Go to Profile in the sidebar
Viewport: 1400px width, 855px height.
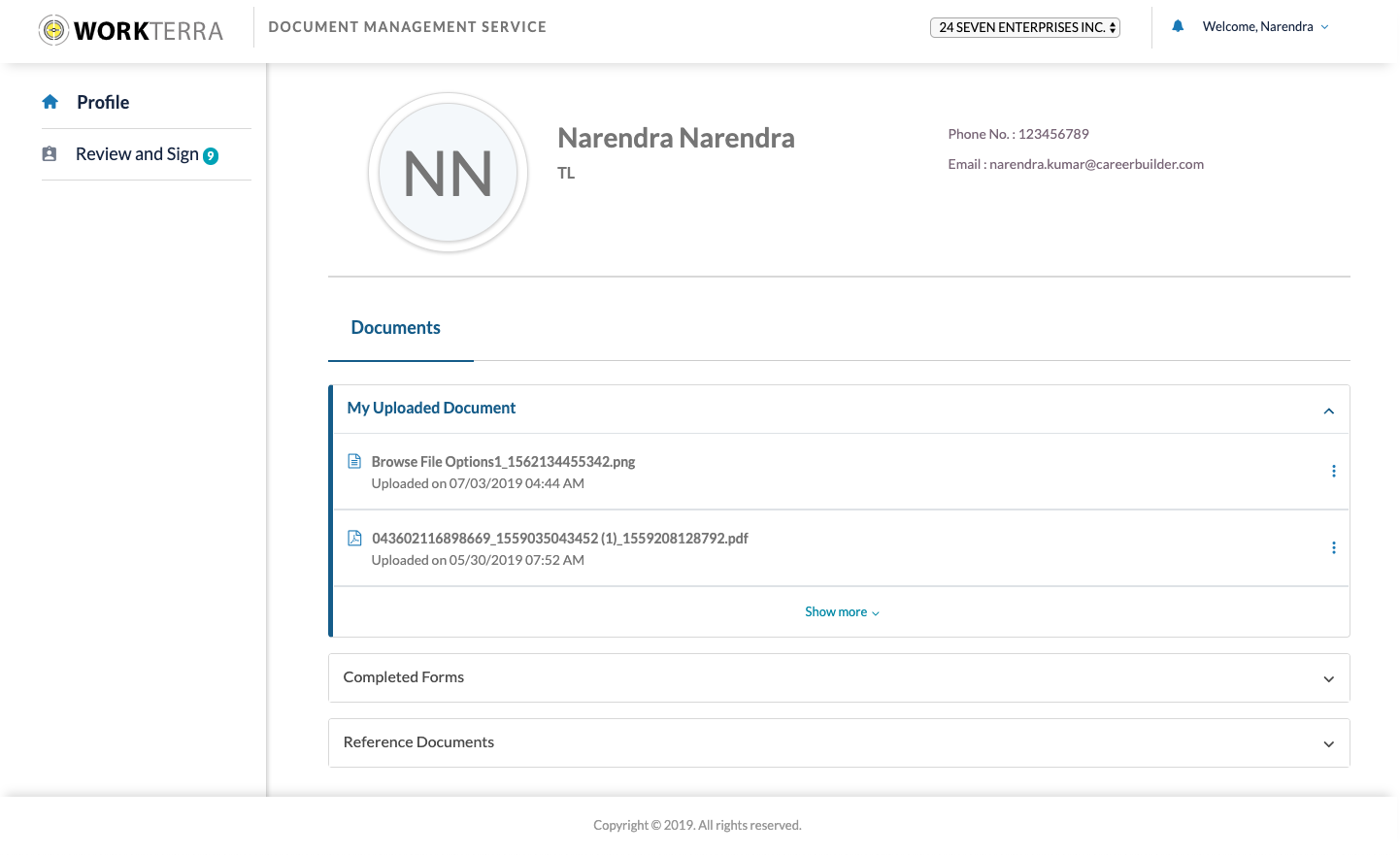click(x=103, y=102)
